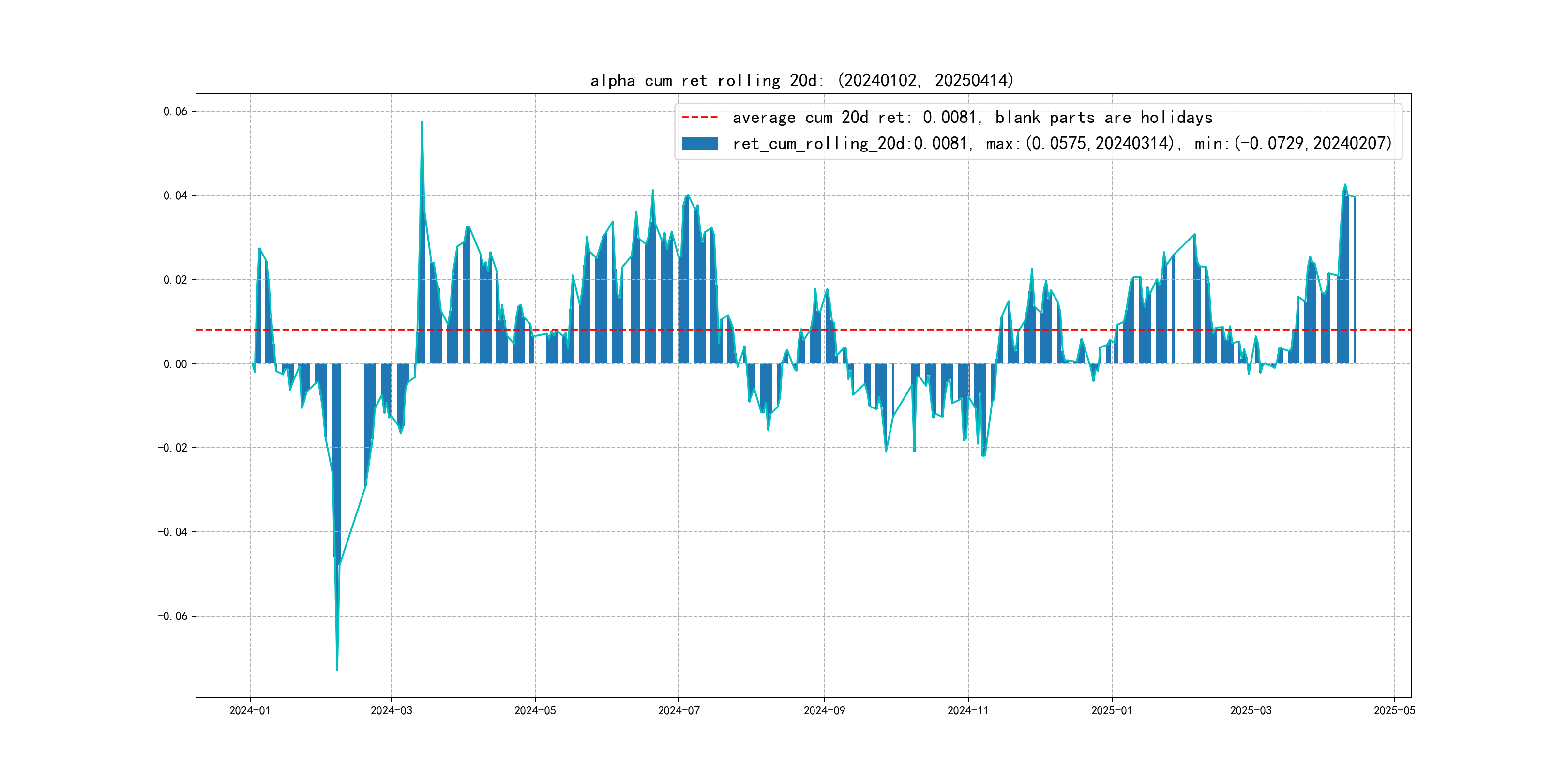Click the 2024-11 x-axis tick label
The image size is (1568, 784).
pyautogui.click(x=968, y=710)
